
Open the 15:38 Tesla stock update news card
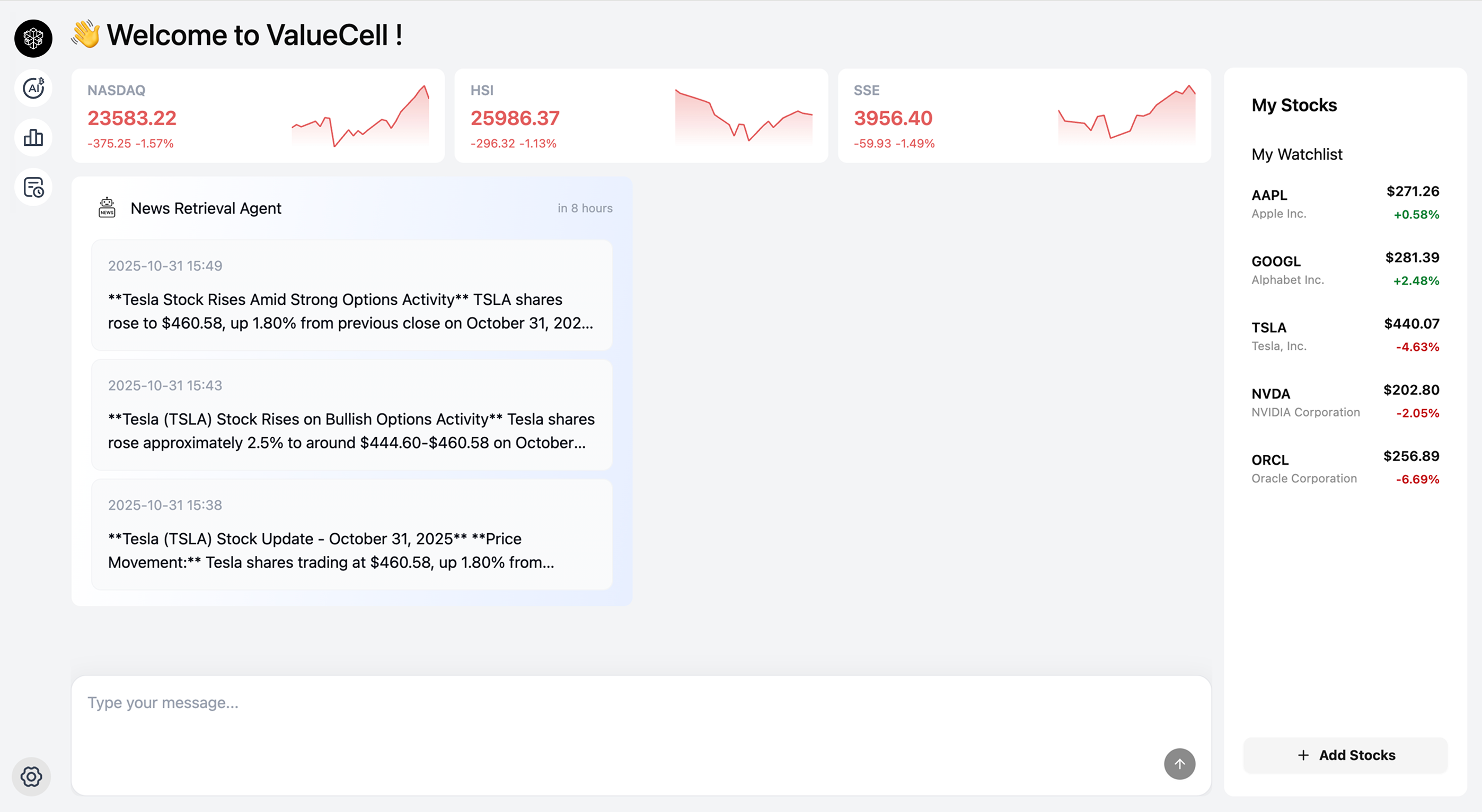click(351, 535)
